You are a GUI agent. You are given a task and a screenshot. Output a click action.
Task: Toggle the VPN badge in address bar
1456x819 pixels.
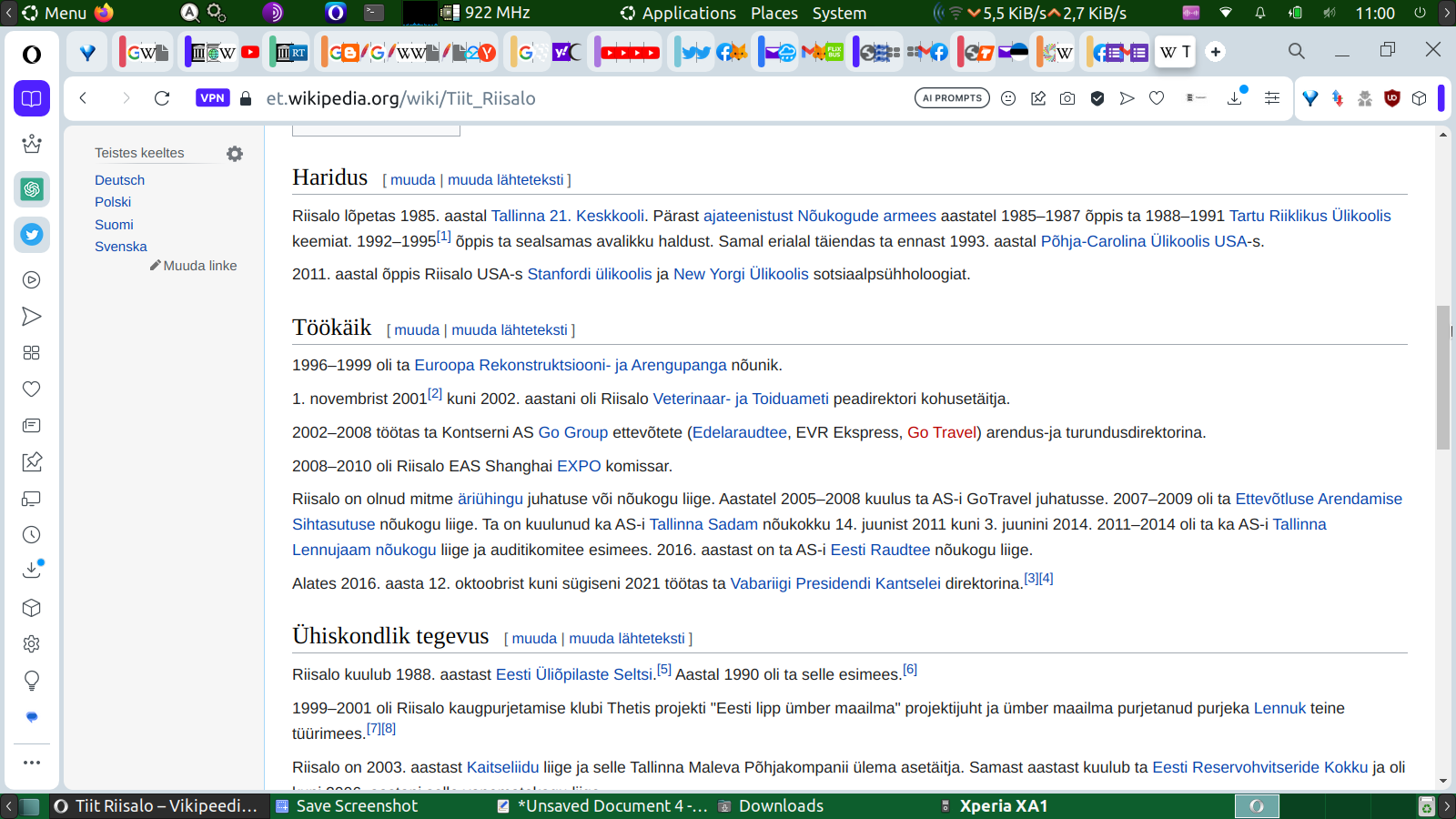(212, 98)
